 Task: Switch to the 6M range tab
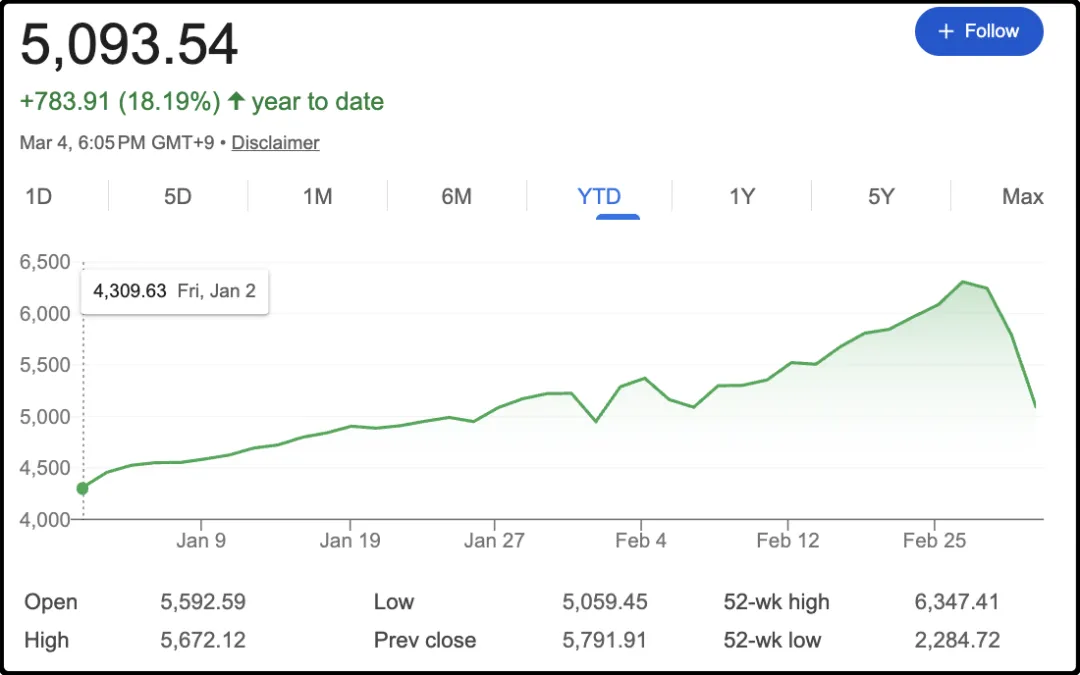(x=456, y=196)
